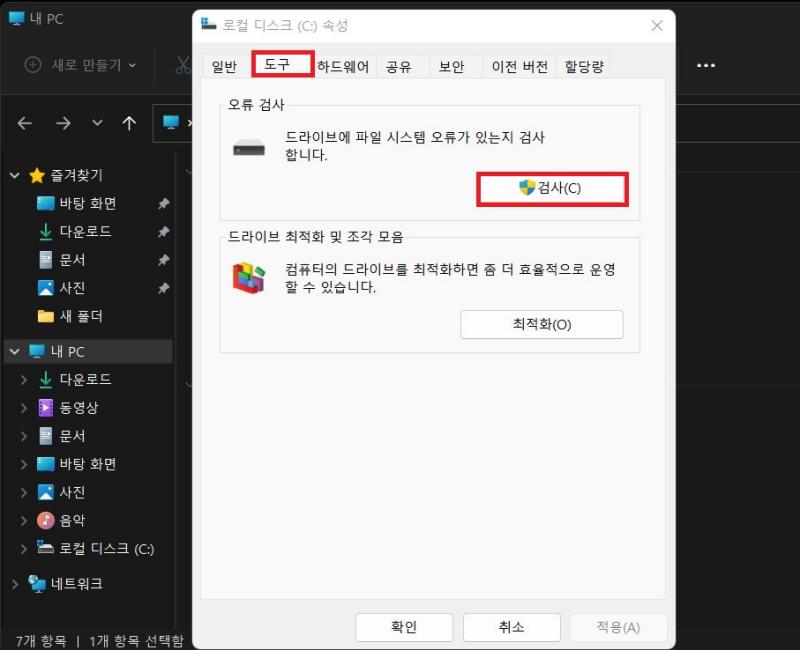The image size is (800, 650).
Task: Go back in Explorer navigation
Action: [24, 123]
